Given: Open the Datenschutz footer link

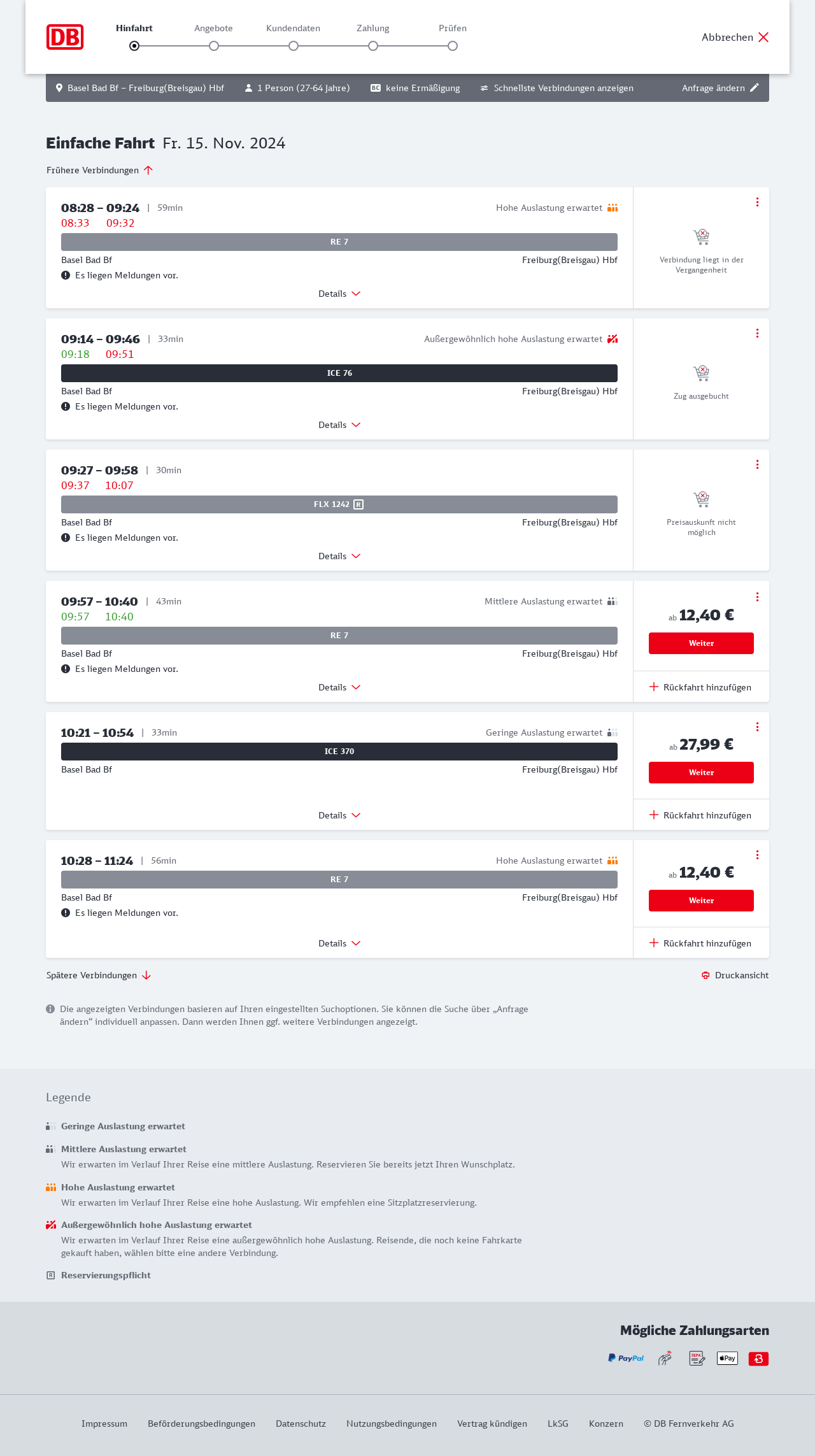Looking at the screenshot, I should (x=301, y=1424).
